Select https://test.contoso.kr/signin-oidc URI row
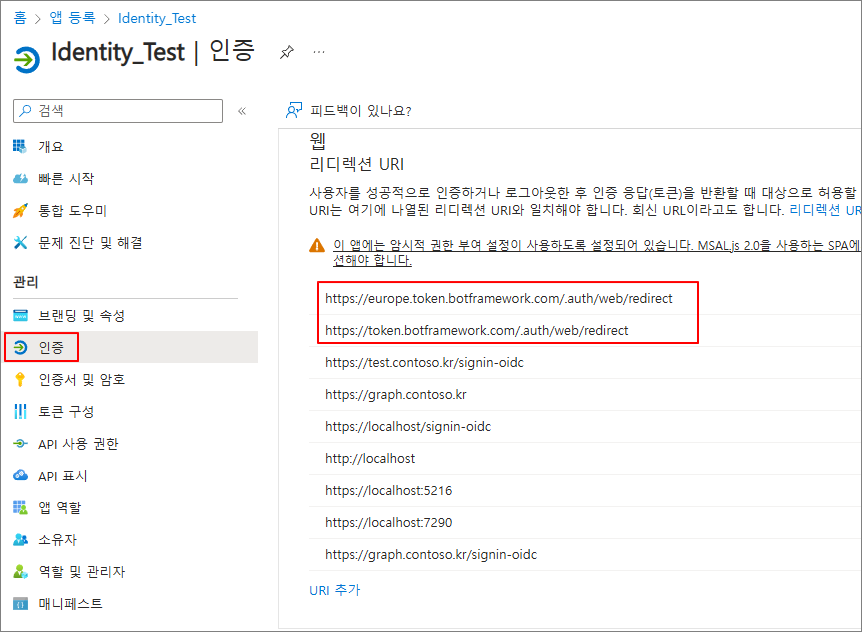This screenshot has width=862, height=632. pos(585,363)
